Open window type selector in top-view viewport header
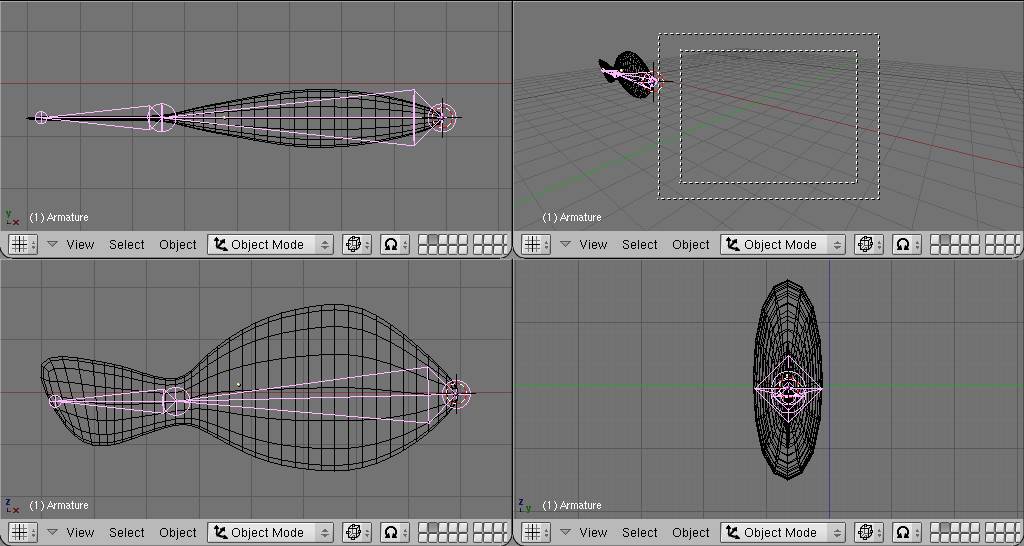This screenshot has height=546, width=1024. pyautogui.click(x=24, y=244)
